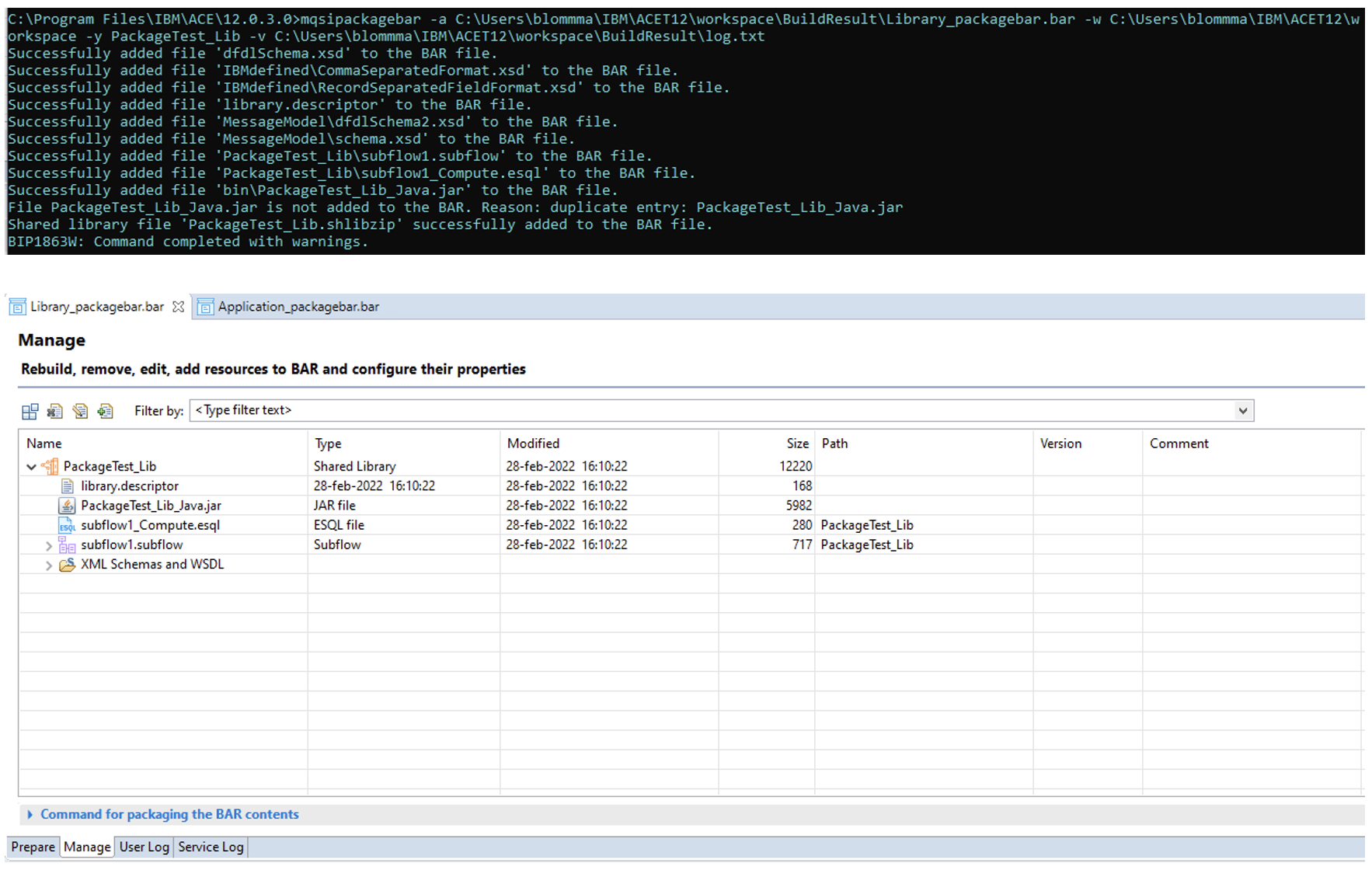1372x870 pixels.
Task: Click the size value 717
Action: coord(803,545)
